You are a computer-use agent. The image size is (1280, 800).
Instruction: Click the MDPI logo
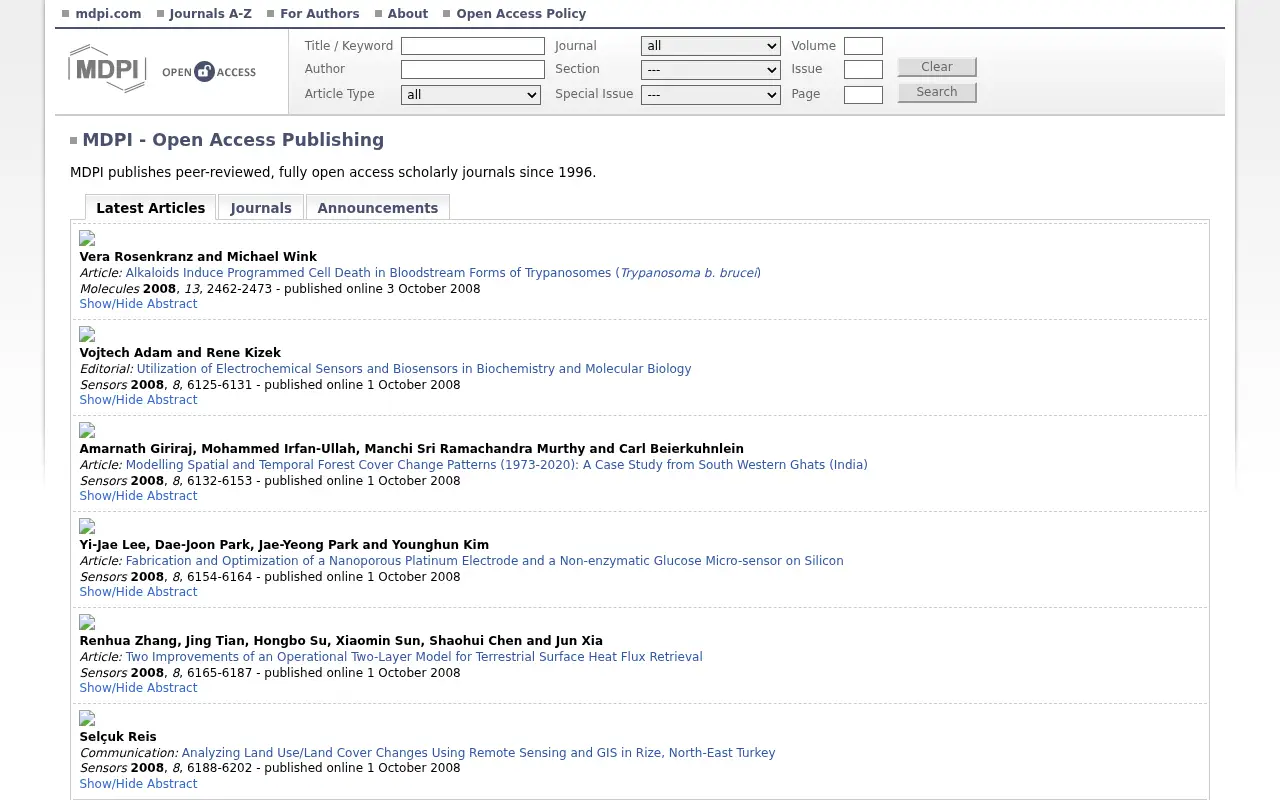pos(107,69)
